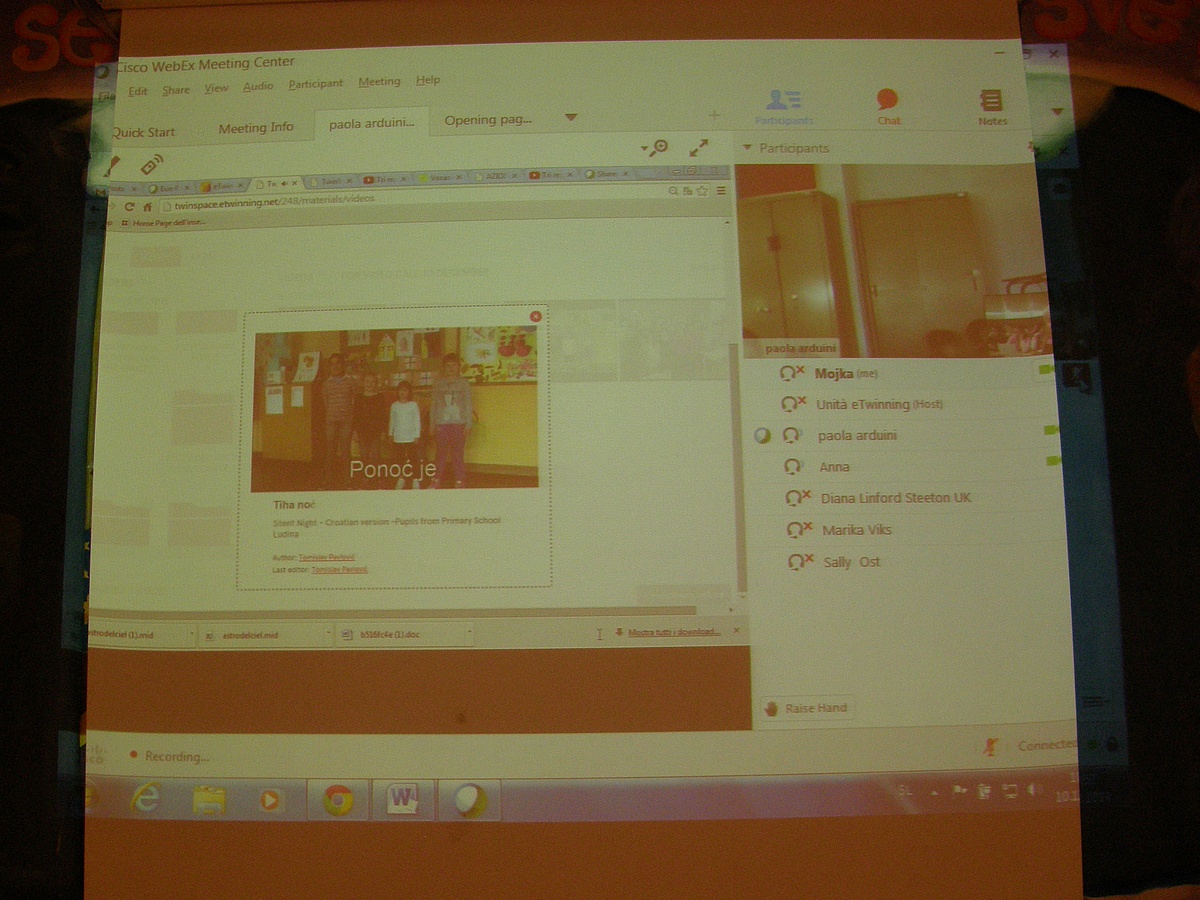1200x900 pixels.
Task: Switch to Word in the taskbar
Action: [x=403, y=800]
